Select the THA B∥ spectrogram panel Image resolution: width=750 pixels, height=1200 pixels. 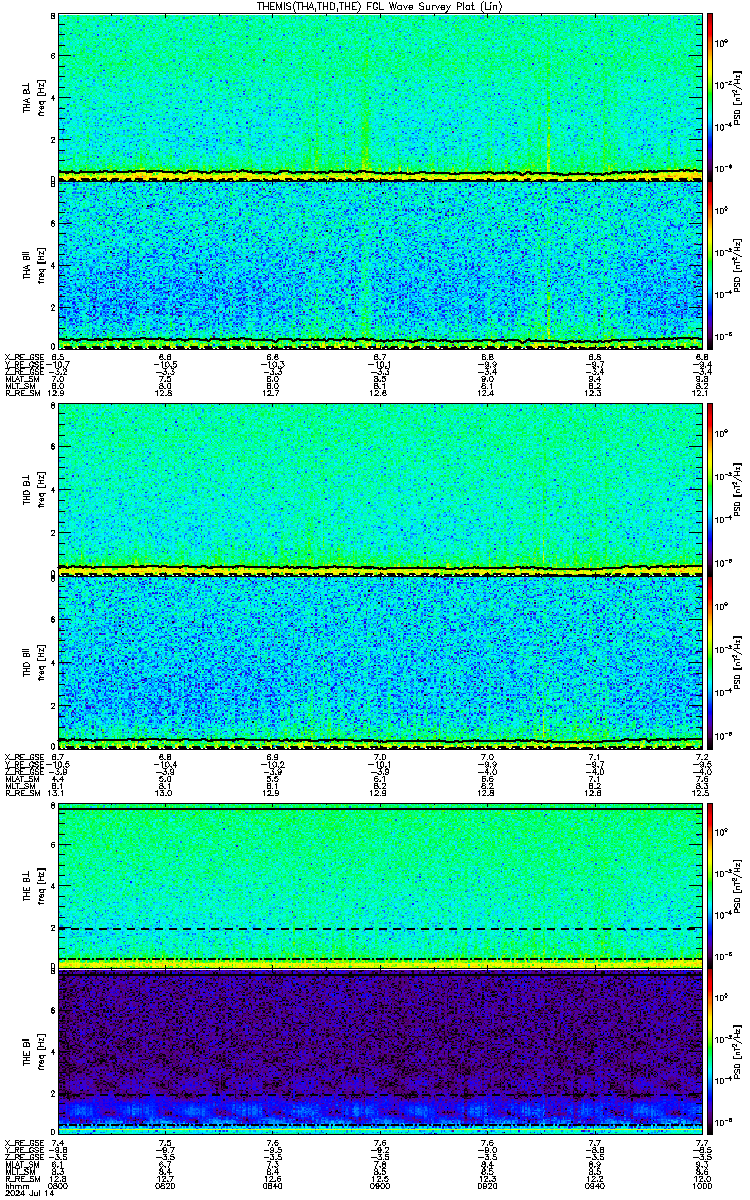380,264
